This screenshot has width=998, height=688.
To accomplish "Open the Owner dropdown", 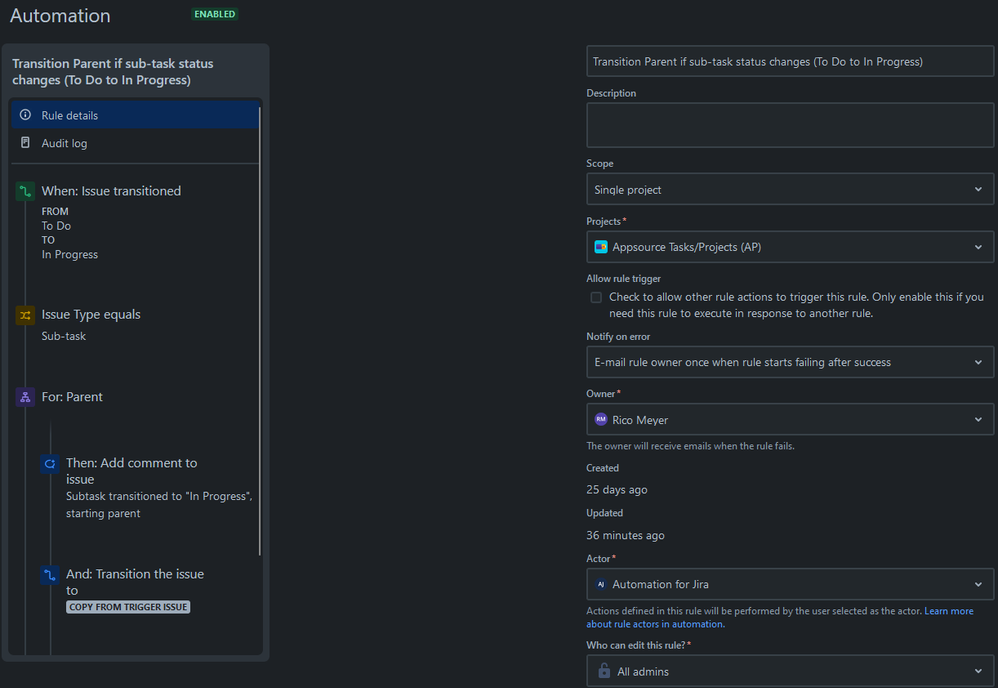I will [789, 419].
